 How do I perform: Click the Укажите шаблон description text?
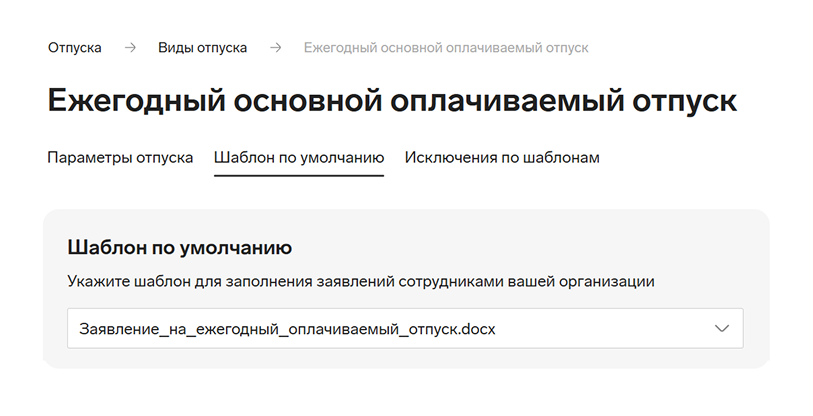361,282
